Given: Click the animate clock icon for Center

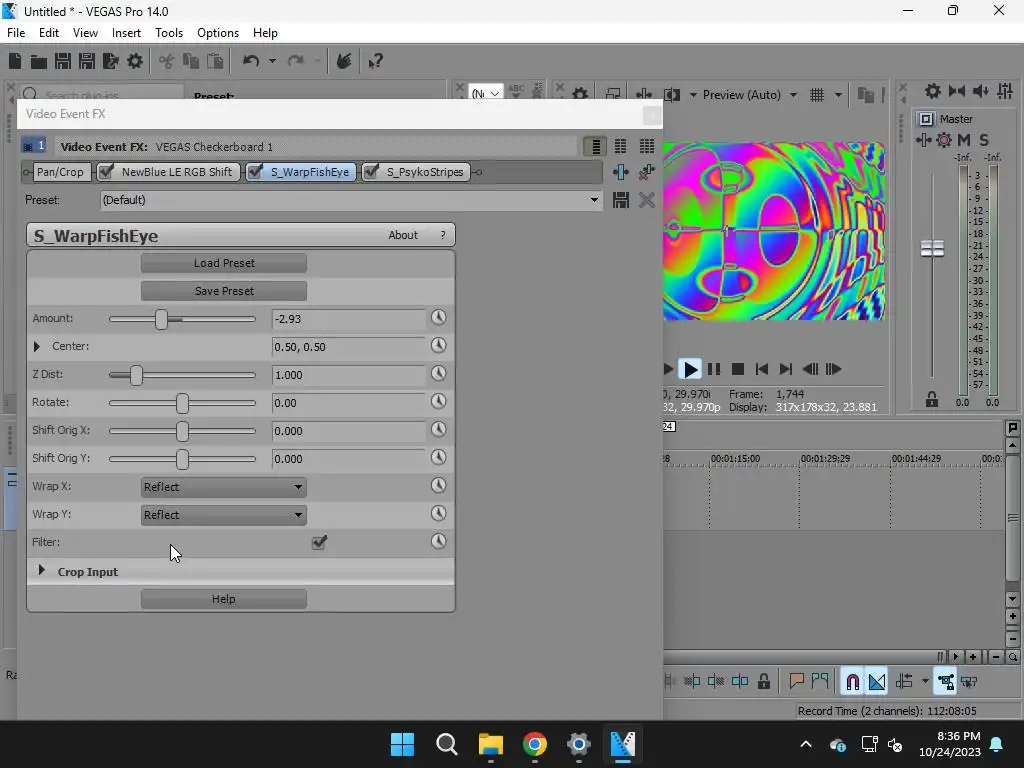Looking at the screenshot, I should [x=438, y=345].
